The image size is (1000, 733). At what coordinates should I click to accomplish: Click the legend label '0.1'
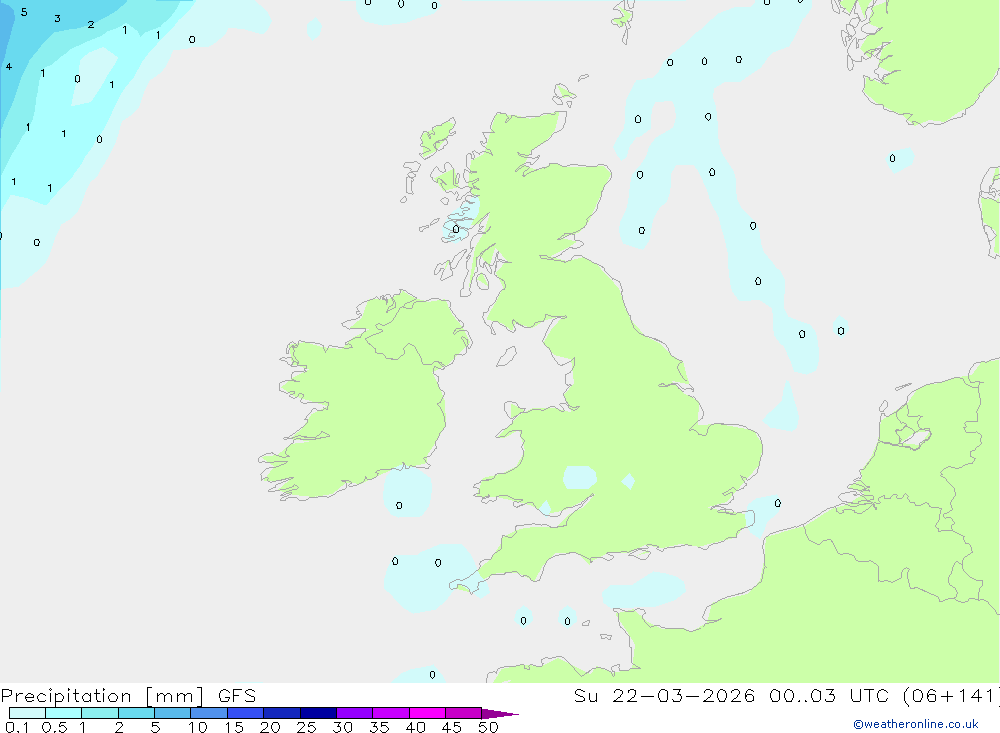click(17, 727)
